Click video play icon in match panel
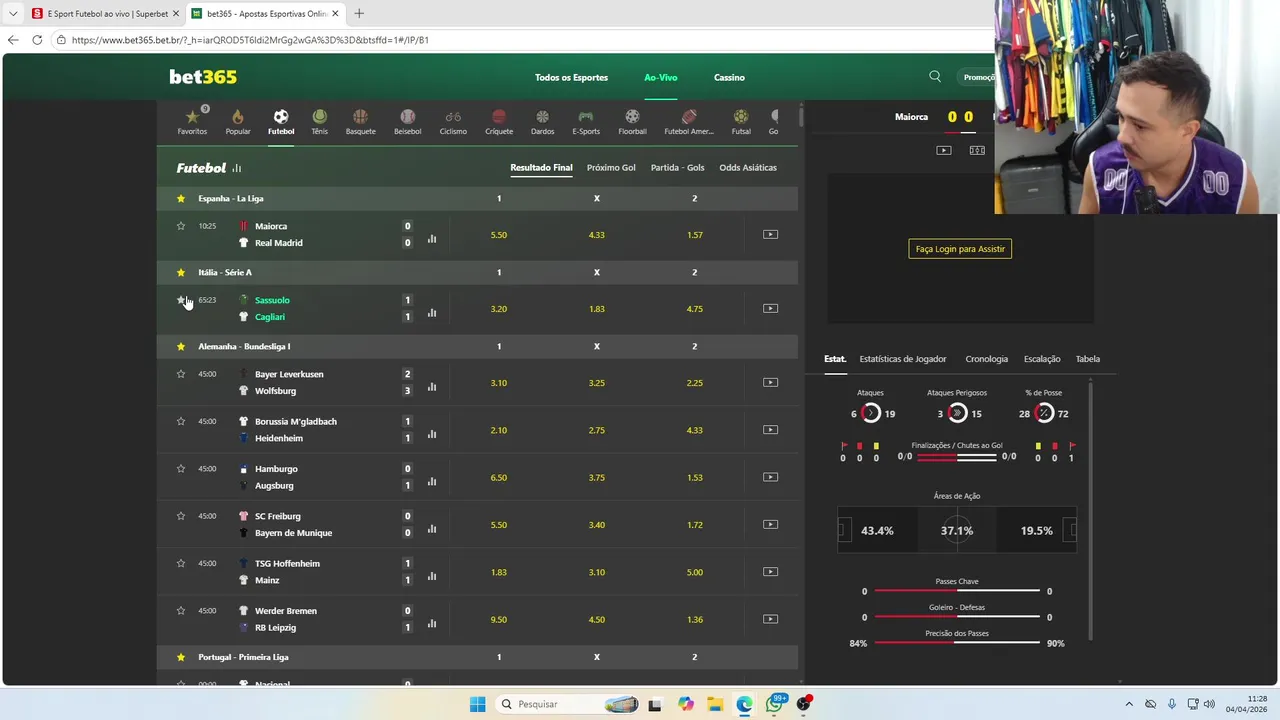Image resolution: width=1280 pixels, height=720 pixels. coord(944,150)
